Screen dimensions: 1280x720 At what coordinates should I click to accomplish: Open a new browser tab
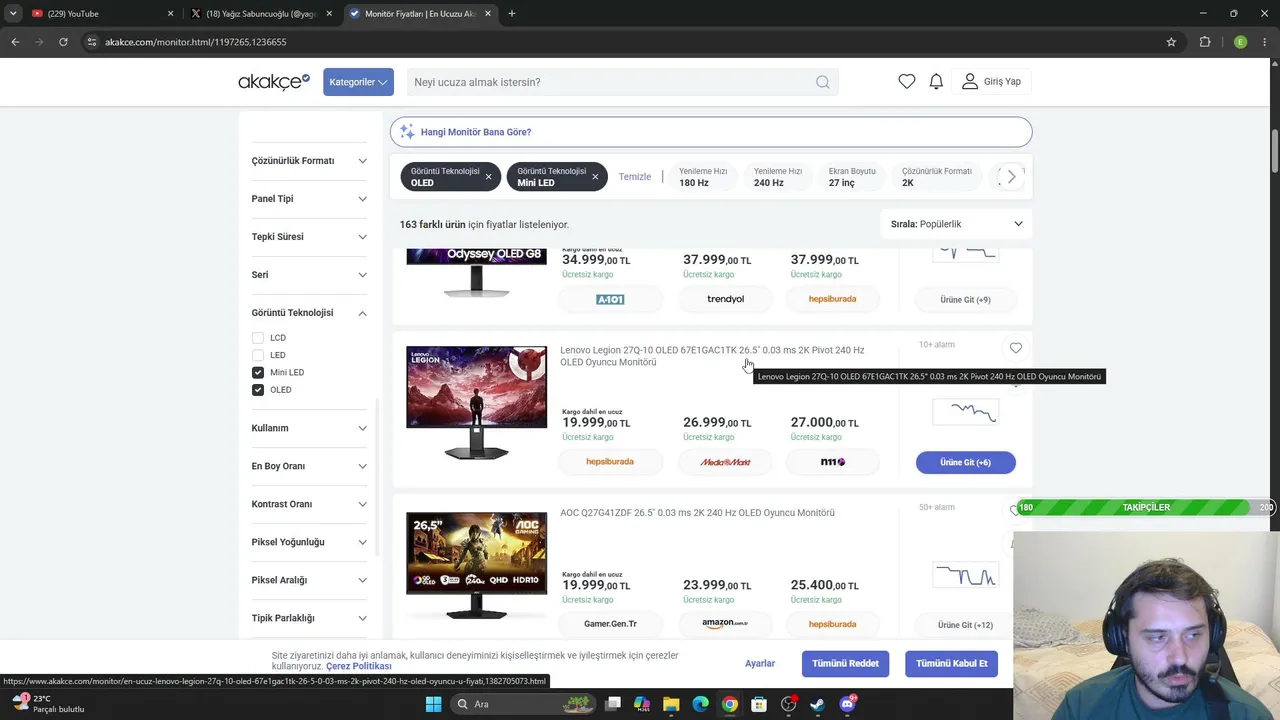[x=512, y=14]
